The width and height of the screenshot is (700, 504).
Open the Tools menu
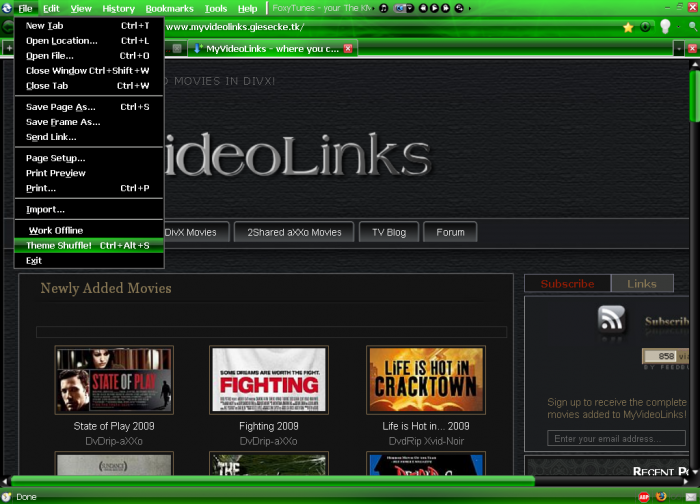pyautogui.click(x=216, y=8)
